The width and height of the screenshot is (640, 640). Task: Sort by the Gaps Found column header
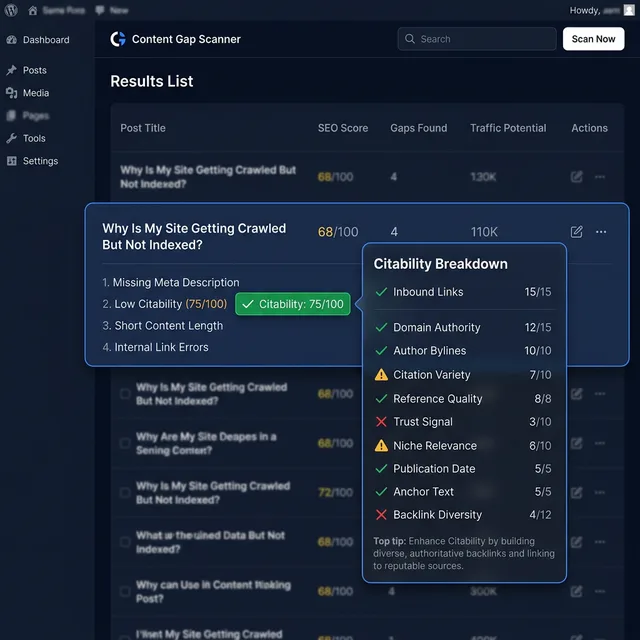419,128
